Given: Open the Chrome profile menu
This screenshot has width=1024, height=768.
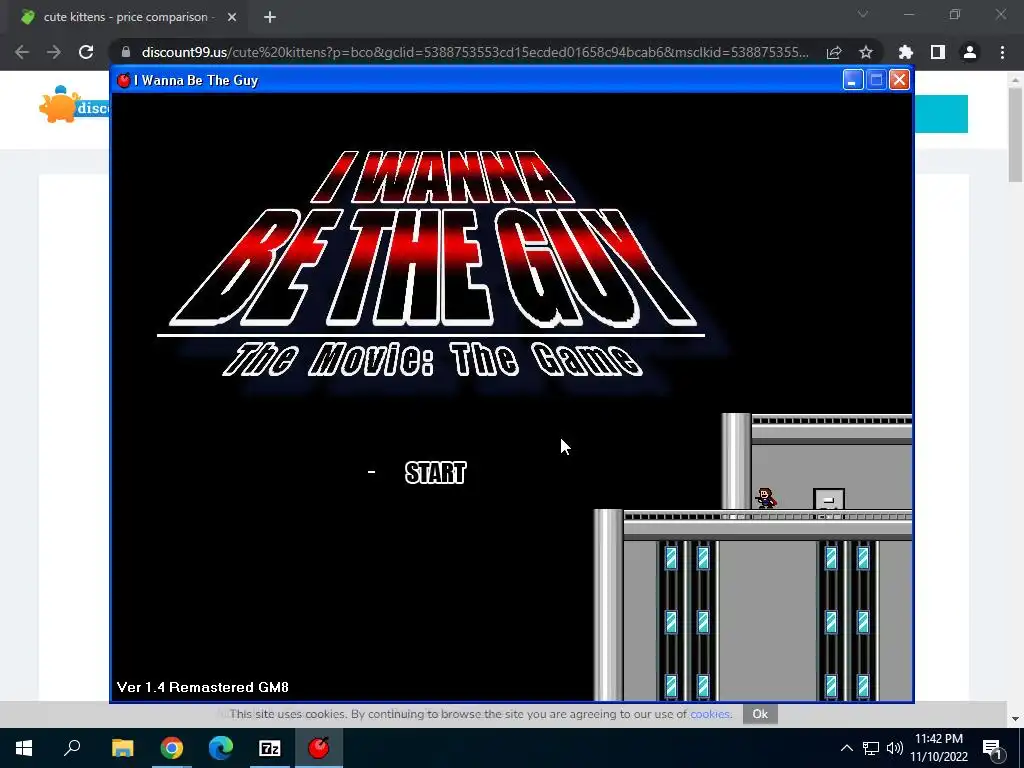Looking at the screenshot, I should (x=970, y=52).
